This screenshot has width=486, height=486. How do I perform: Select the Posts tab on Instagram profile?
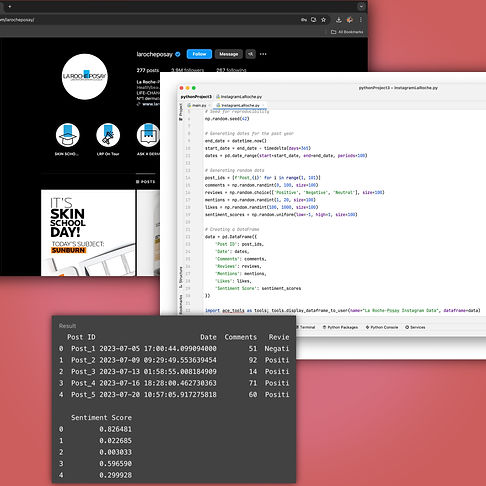146,182
